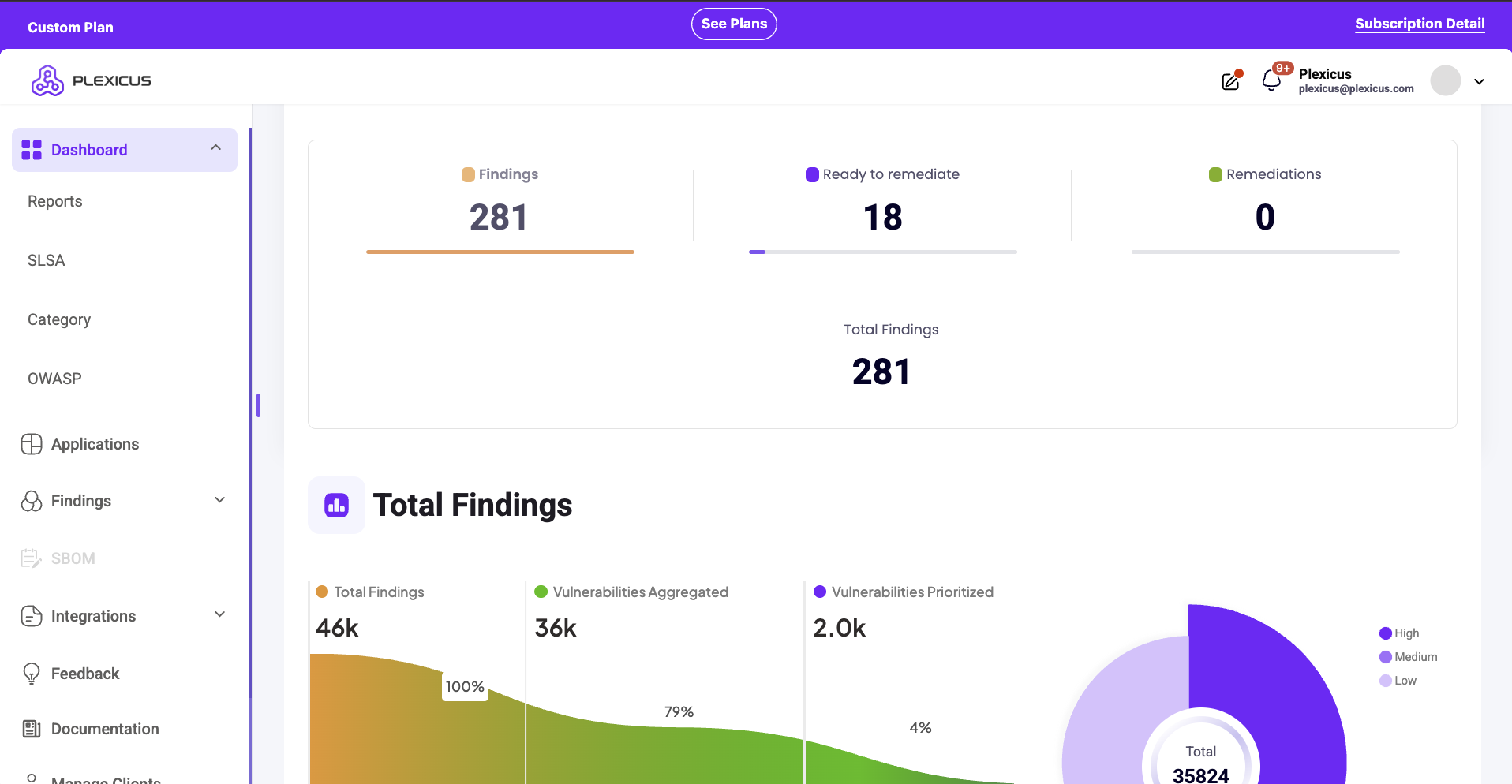The width and height of the screenshot is (1512, 784).
Task: Collapse the Dashboard menu chevron
Action: pyautogui.click(x=216, y=148)
